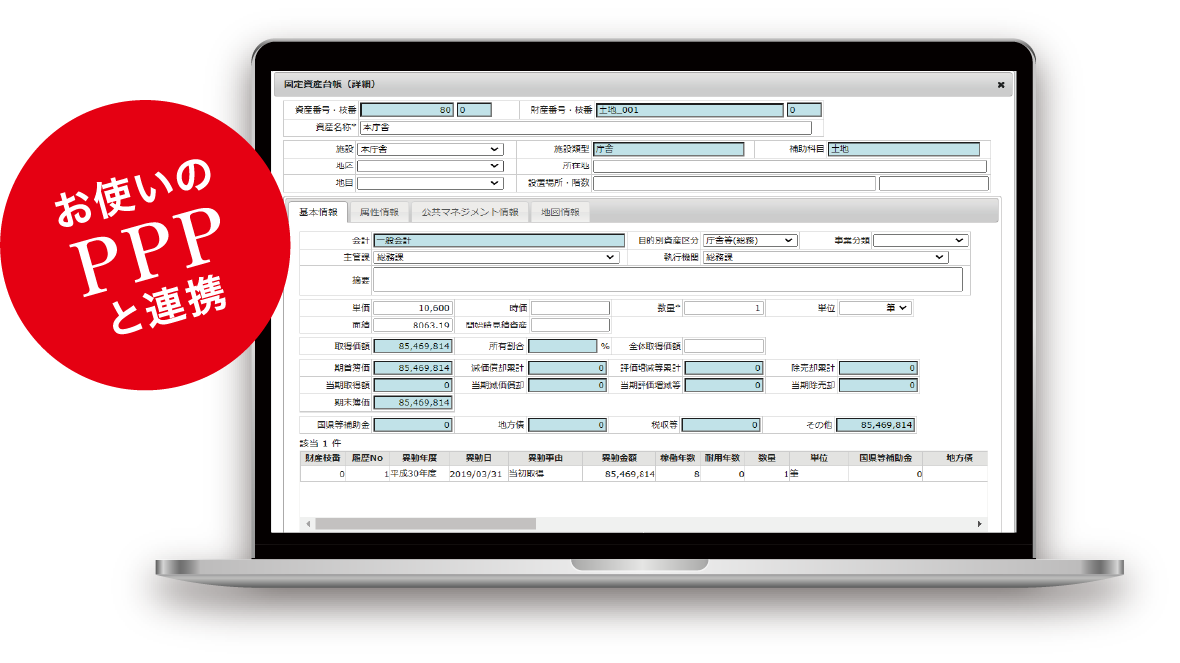Open the 公共マネジメント情報 tab
Screen dimensions: 1180x663
(470, 212)
